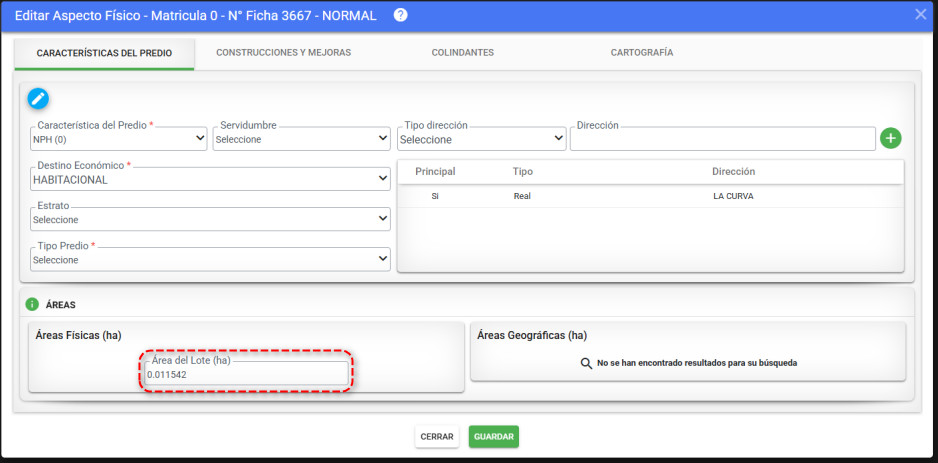This screenshot has height=463, width=938.
Task: Expand the Servidumbre dropdown
Action: coord(301,139)
